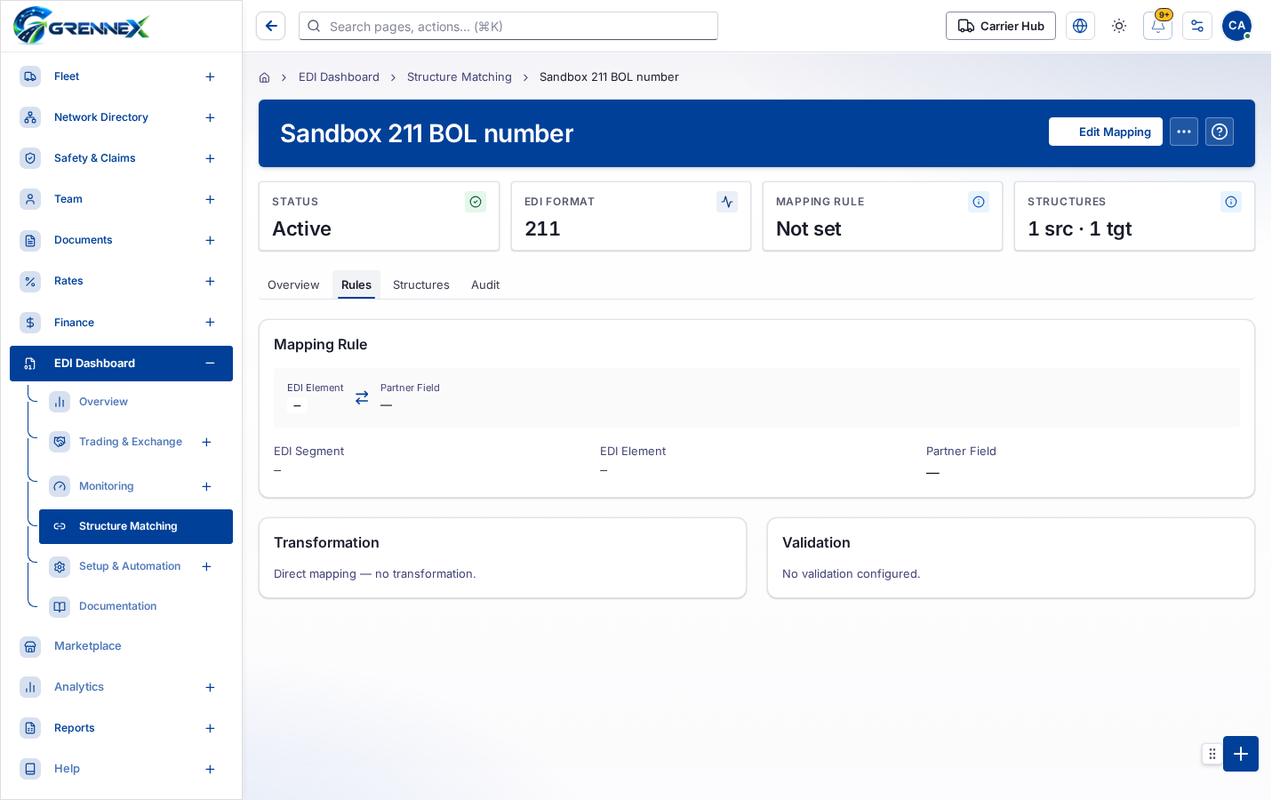Click the Status check circle icon
Screen dimensions: 1280x800
[x=475, y=202]
